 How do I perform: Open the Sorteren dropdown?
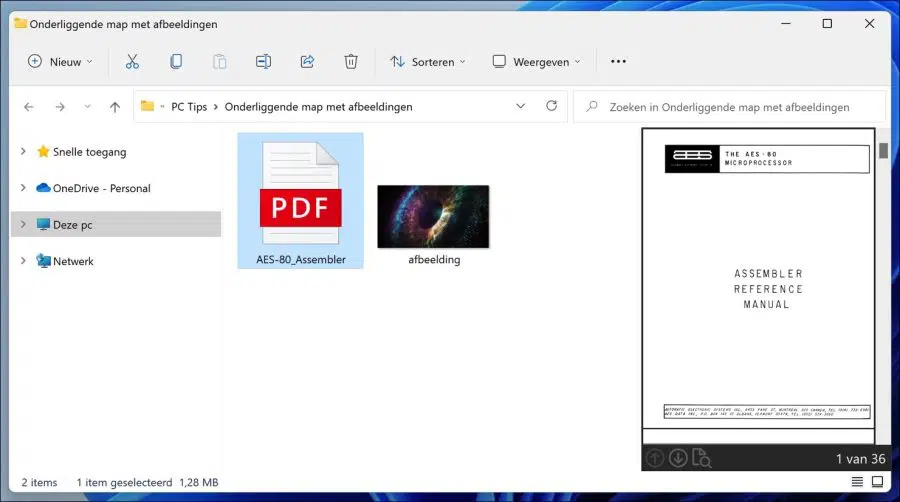point(428,61)
